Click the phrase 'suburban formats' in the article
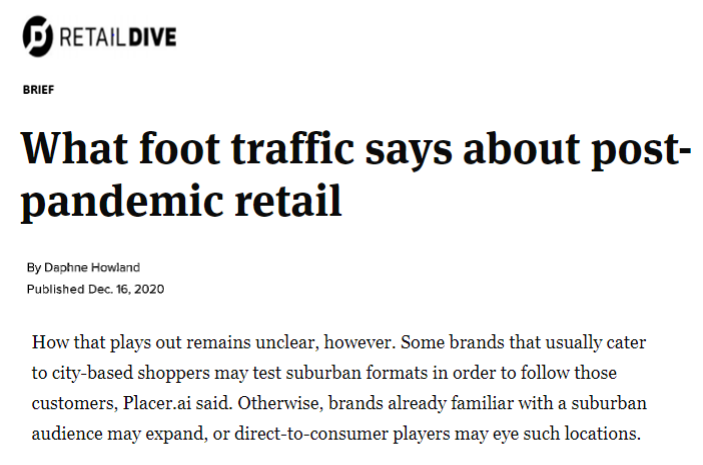The width and height of the screenshot is (703, 465). [x=356, y=373]
